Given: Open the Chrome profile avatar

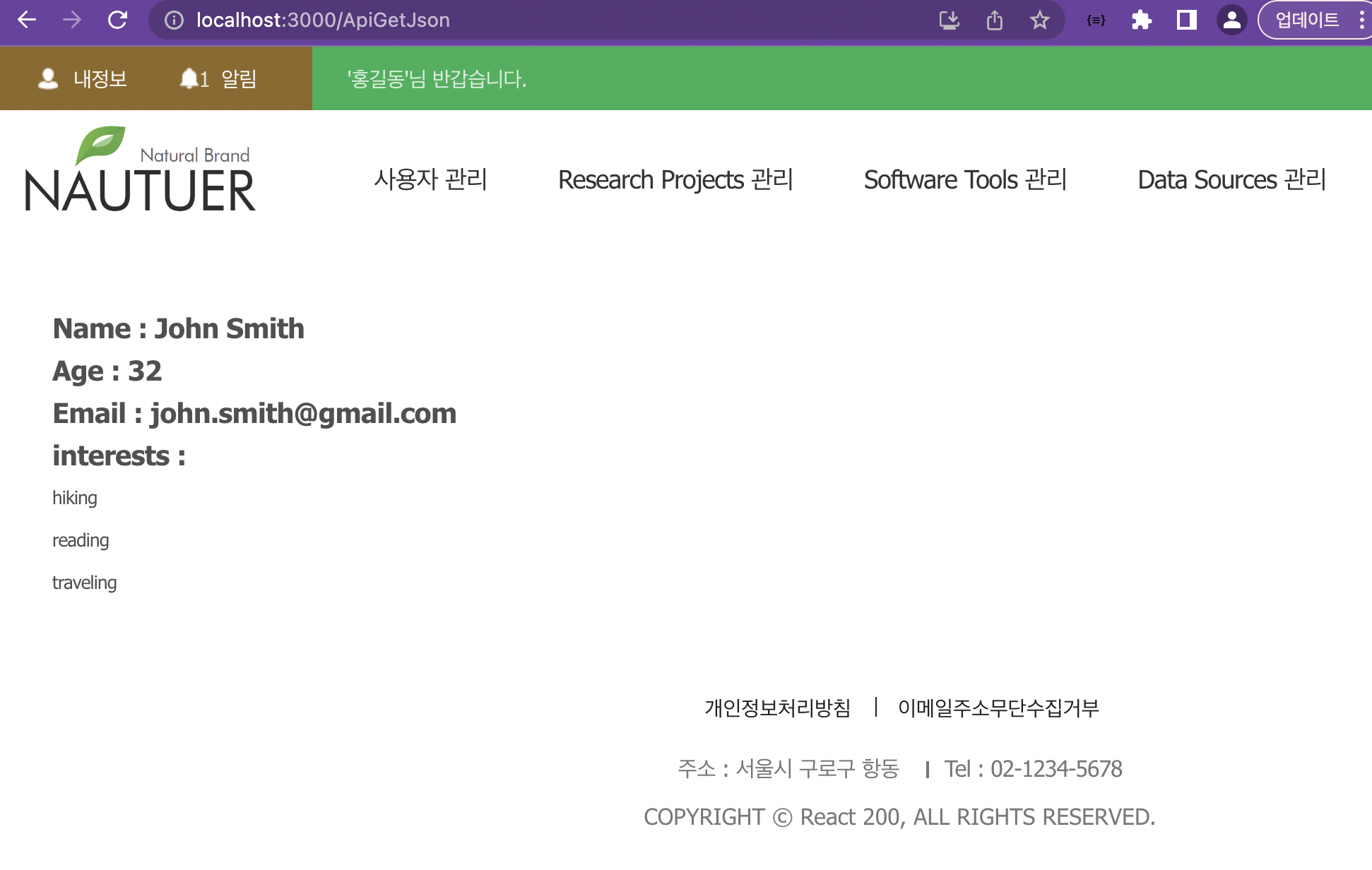Looking at the screenshot, I should pyautogui.click(x=1231, y=20).
